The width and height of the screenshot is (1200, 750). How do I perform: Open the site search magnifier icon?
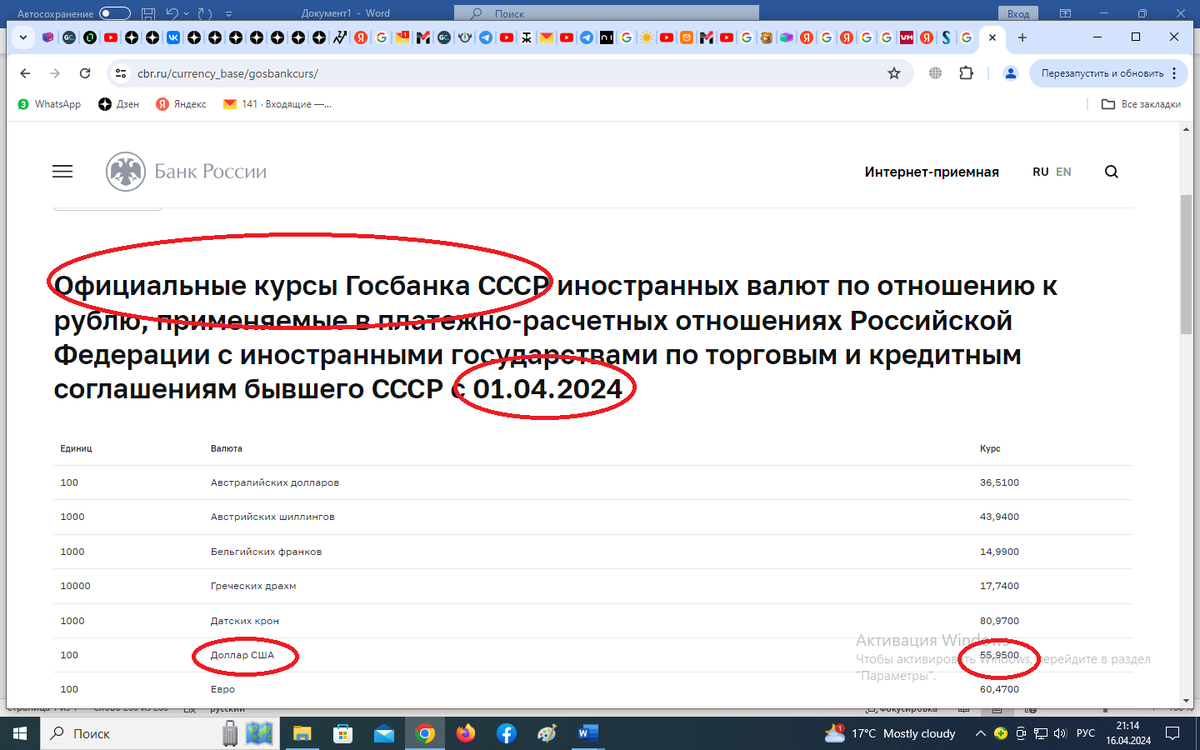[1112, 172]
